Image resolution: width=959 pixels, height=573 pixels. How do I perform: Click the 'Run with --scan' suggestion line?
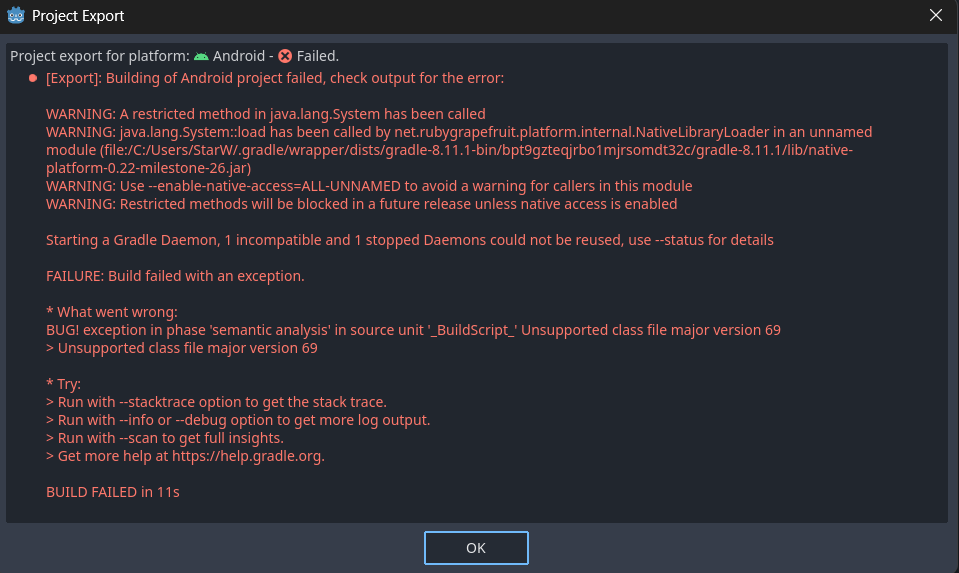tap(165, 438)
